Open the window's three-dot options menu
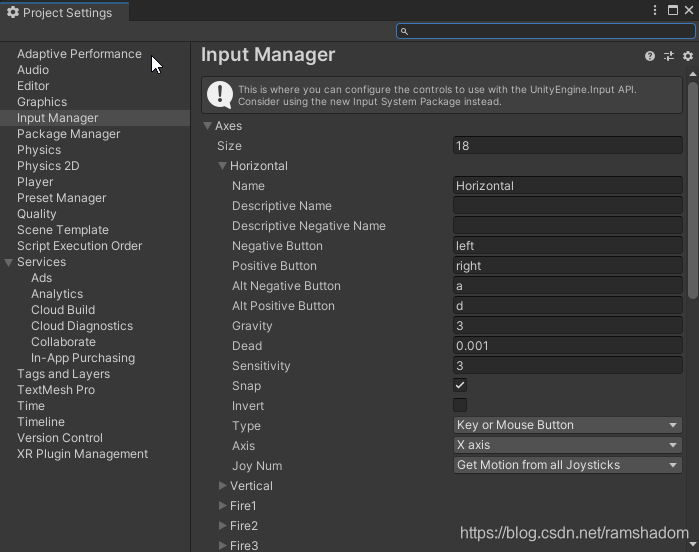 (x=656, y=11)
